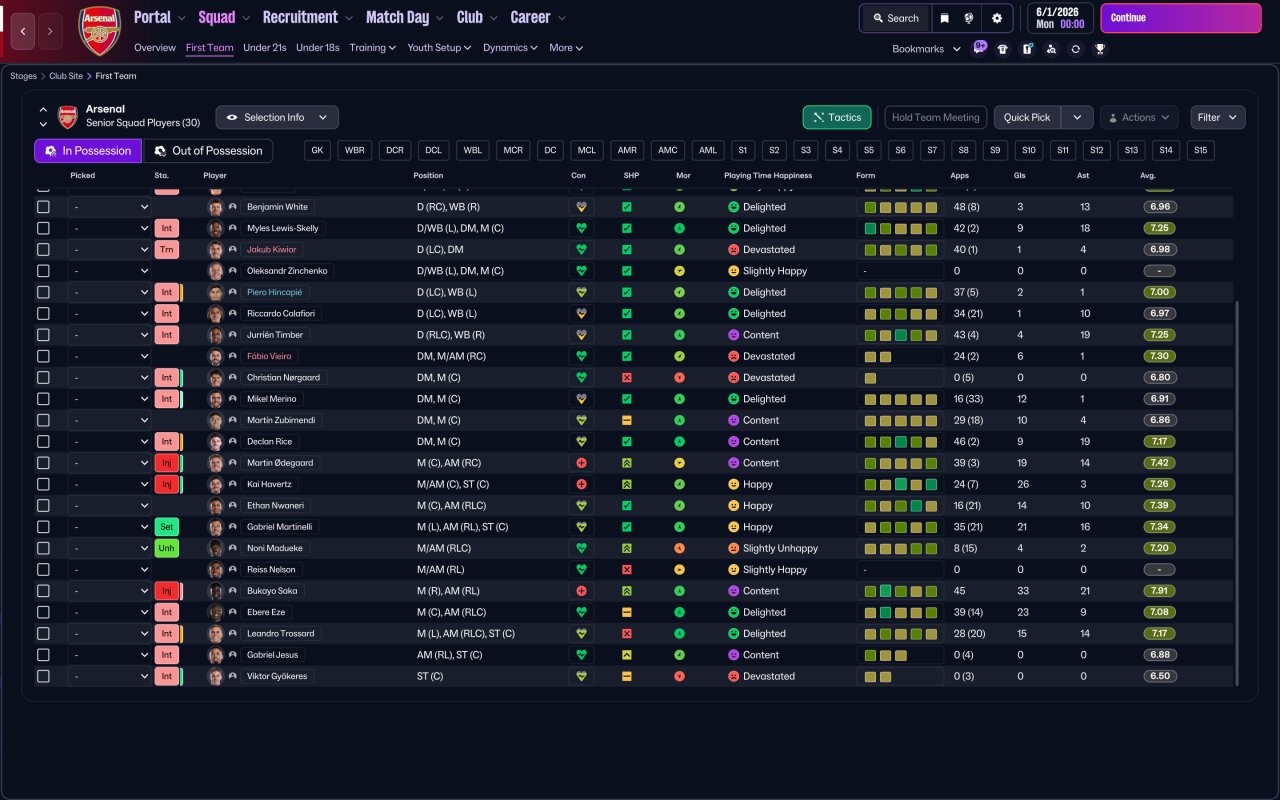Open the bookmark icon beside Search
Screen dimensions: 1280x800
coord(944,18)
